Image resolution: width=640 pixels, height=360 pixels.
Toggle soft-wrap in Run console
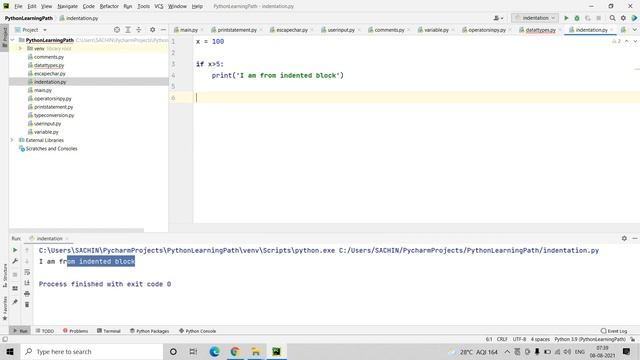click(x=27, y=272)
